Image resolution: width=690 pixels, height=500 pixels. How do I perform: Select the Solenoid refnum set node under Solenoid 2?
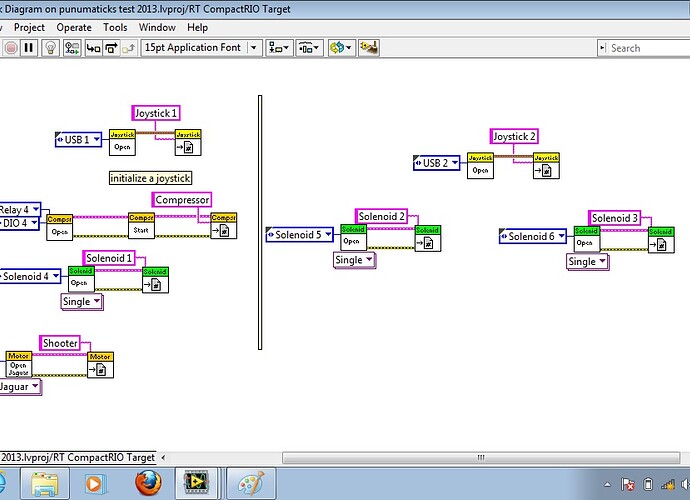[x=428, y=239]
